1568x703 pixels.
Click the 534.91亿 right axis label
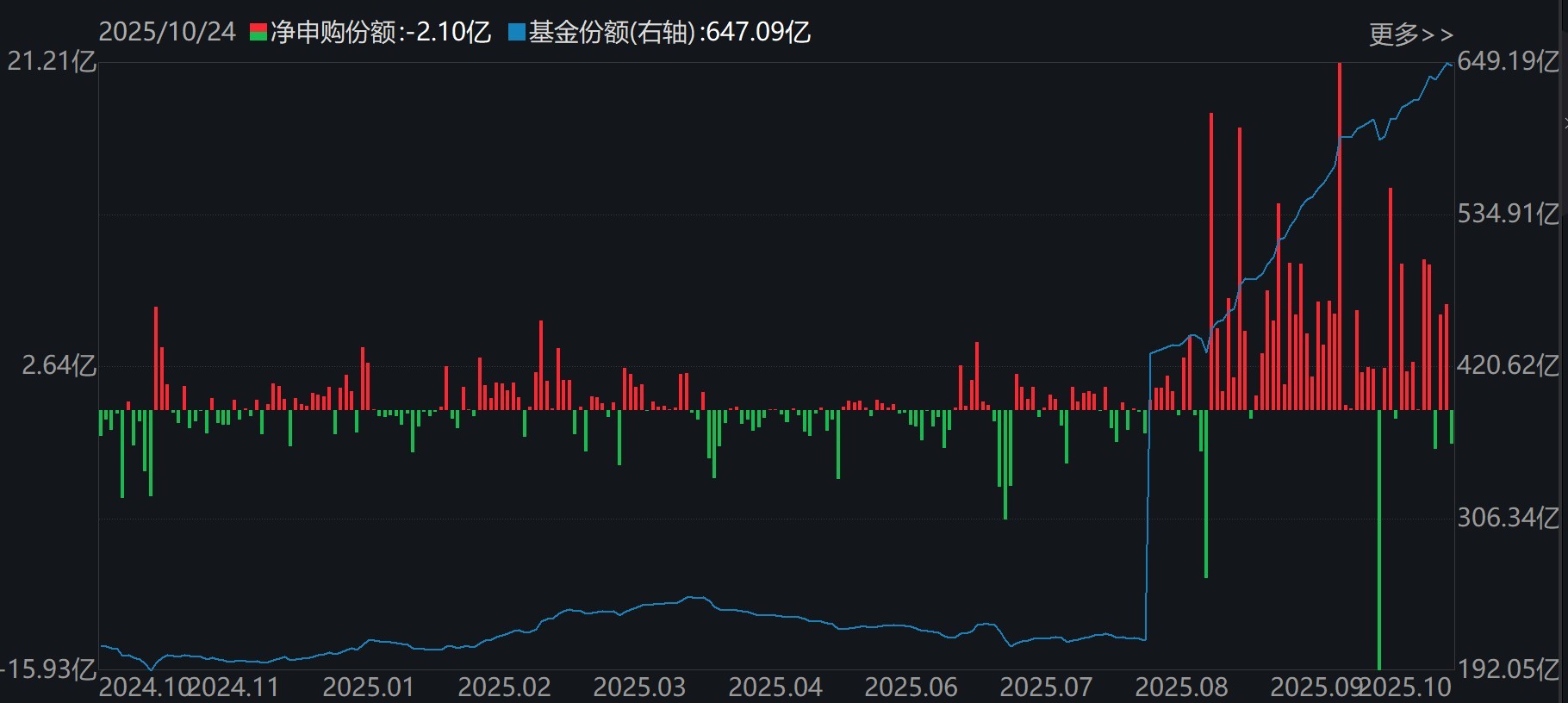[1508, 214]
